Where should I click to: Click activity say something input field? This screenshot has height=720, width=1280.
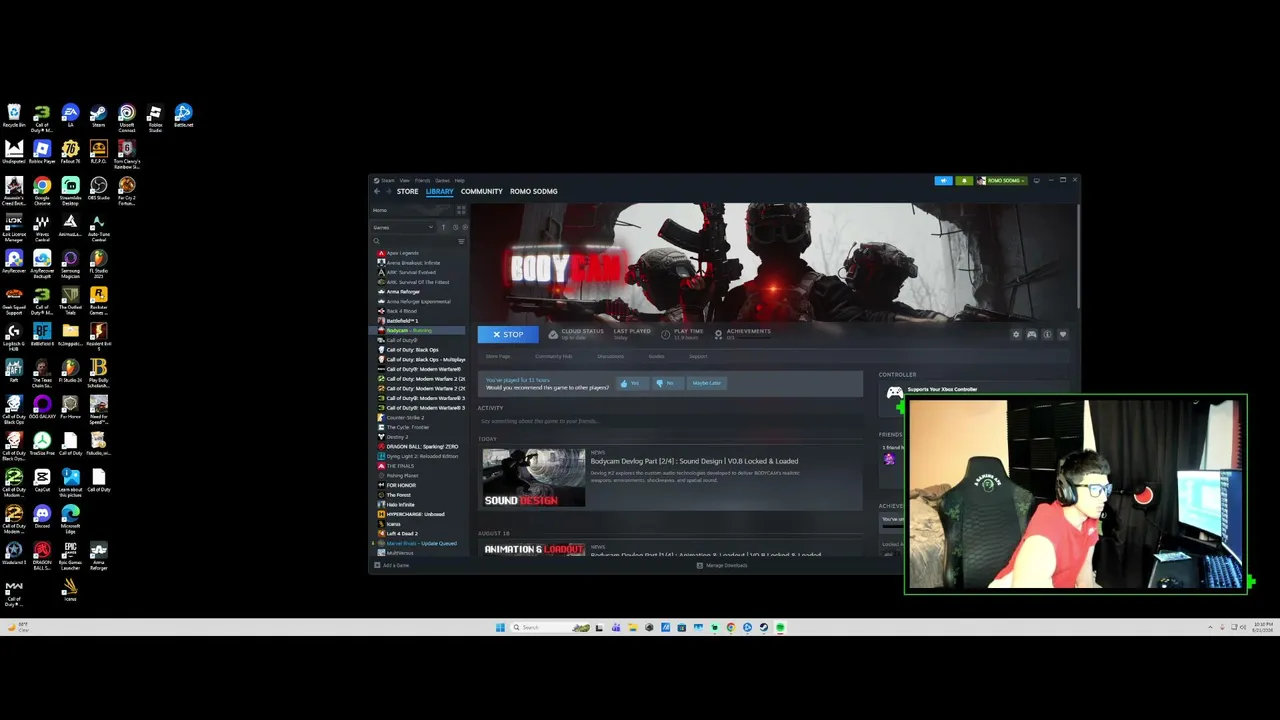click(670, 421)
